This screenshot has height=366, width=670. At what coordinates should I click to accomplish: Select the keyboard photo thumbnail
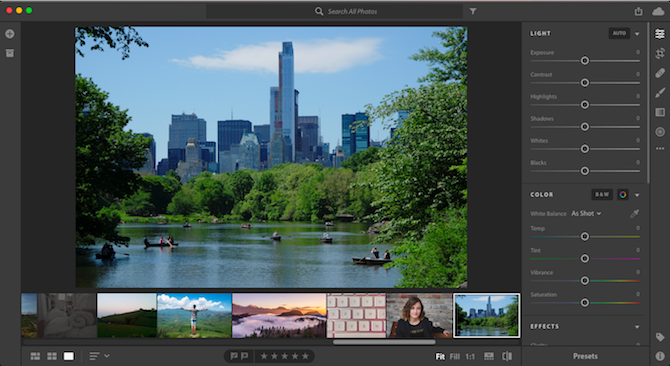[x=356, y=316]
